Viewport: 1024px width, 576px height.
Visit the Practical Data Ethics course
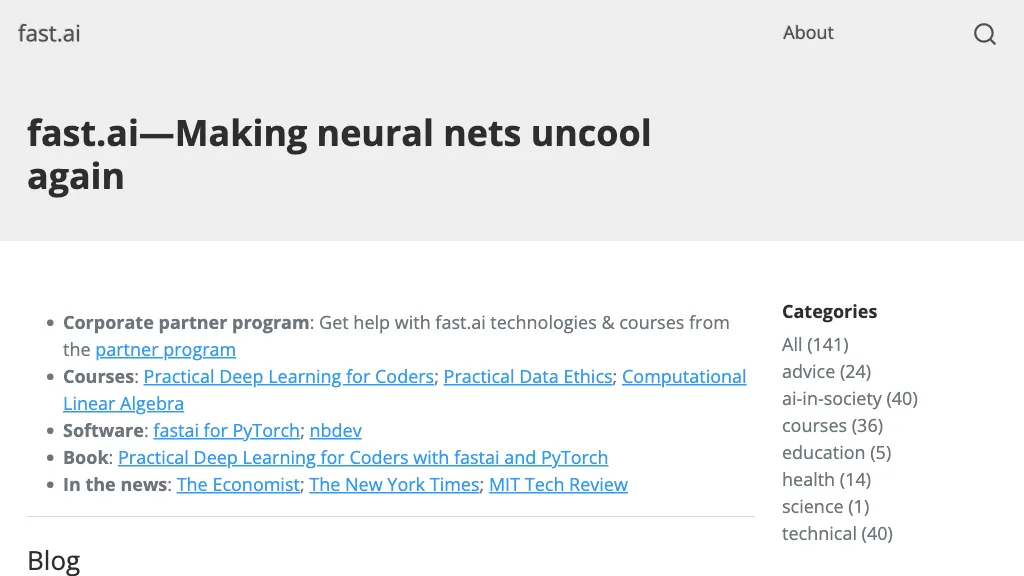coord(528,377)
